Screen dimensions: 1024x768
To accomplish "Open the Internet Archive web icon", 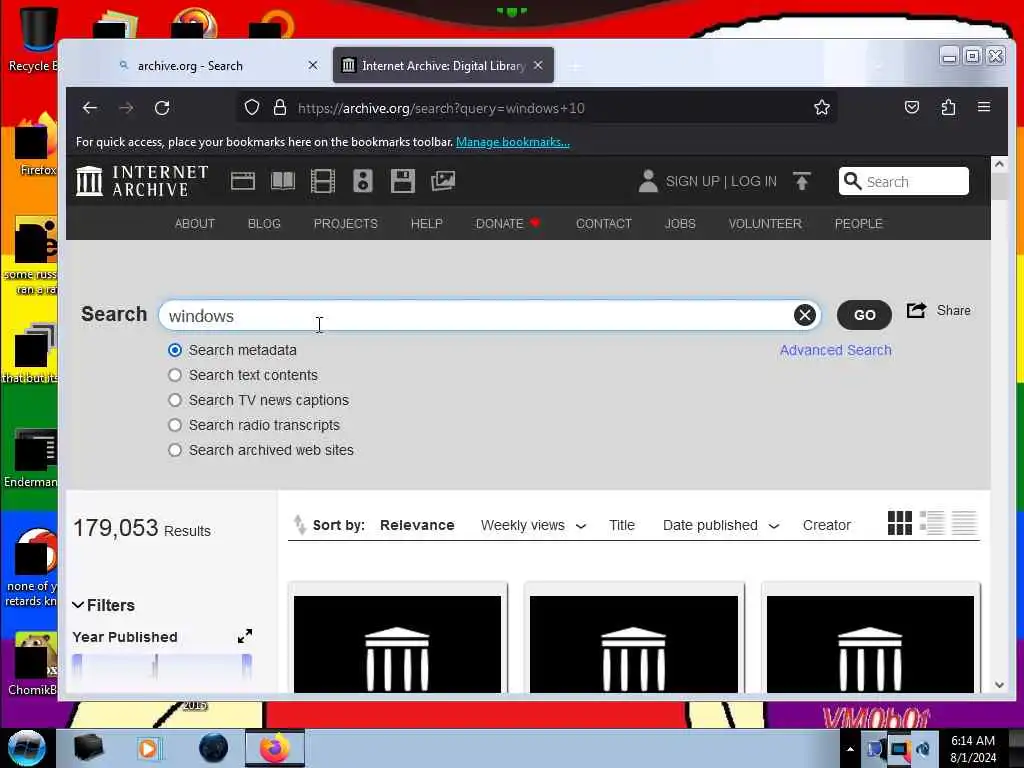I will tap(243, 181).
